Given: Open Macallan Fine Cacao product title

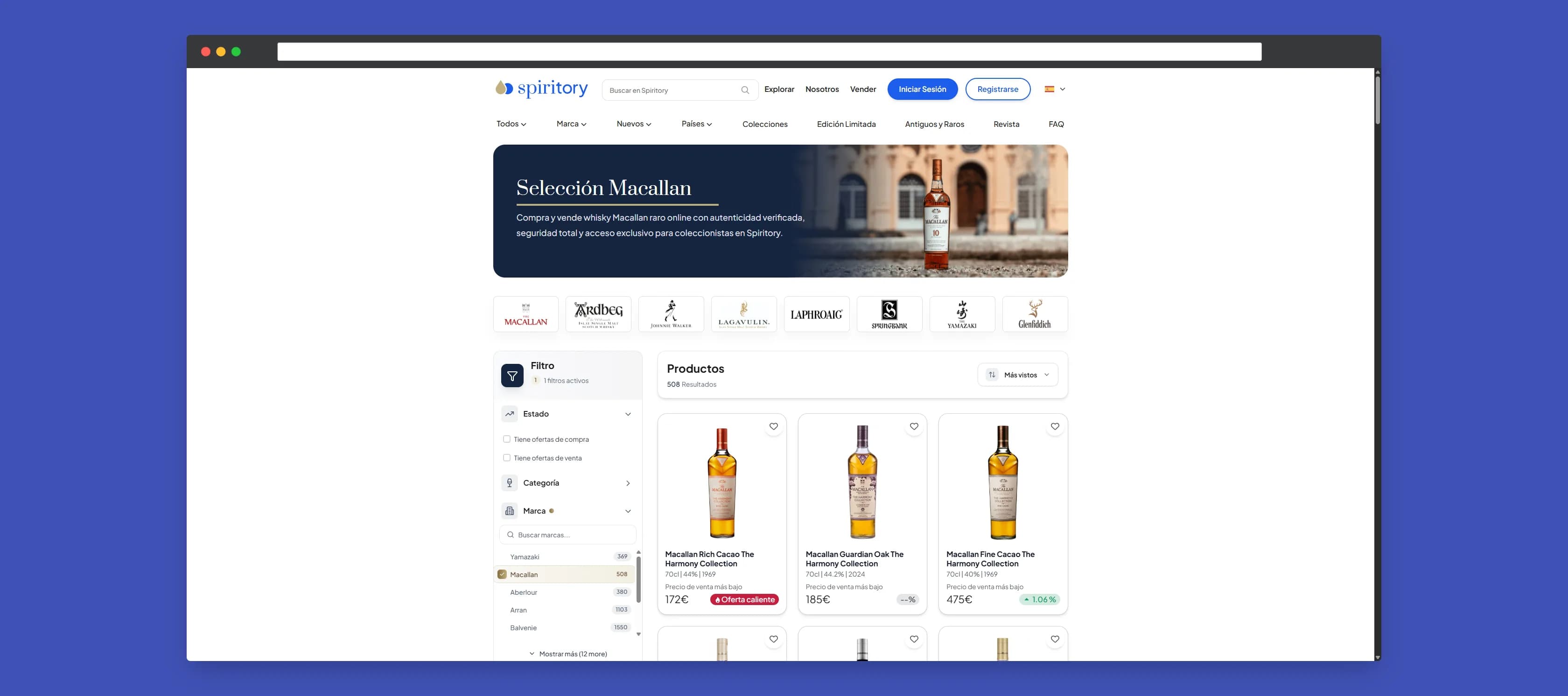Looking at the screenshot, I should pyautogui.click(x=990, y=558).
